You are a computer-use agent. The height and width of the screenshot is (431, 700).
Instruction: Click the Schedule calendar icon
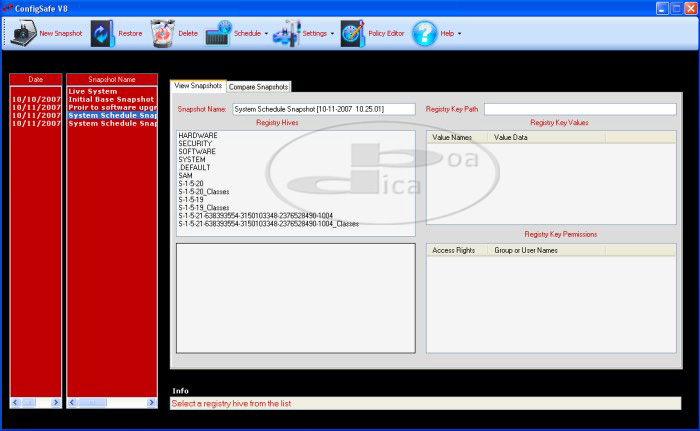(218, 33)
